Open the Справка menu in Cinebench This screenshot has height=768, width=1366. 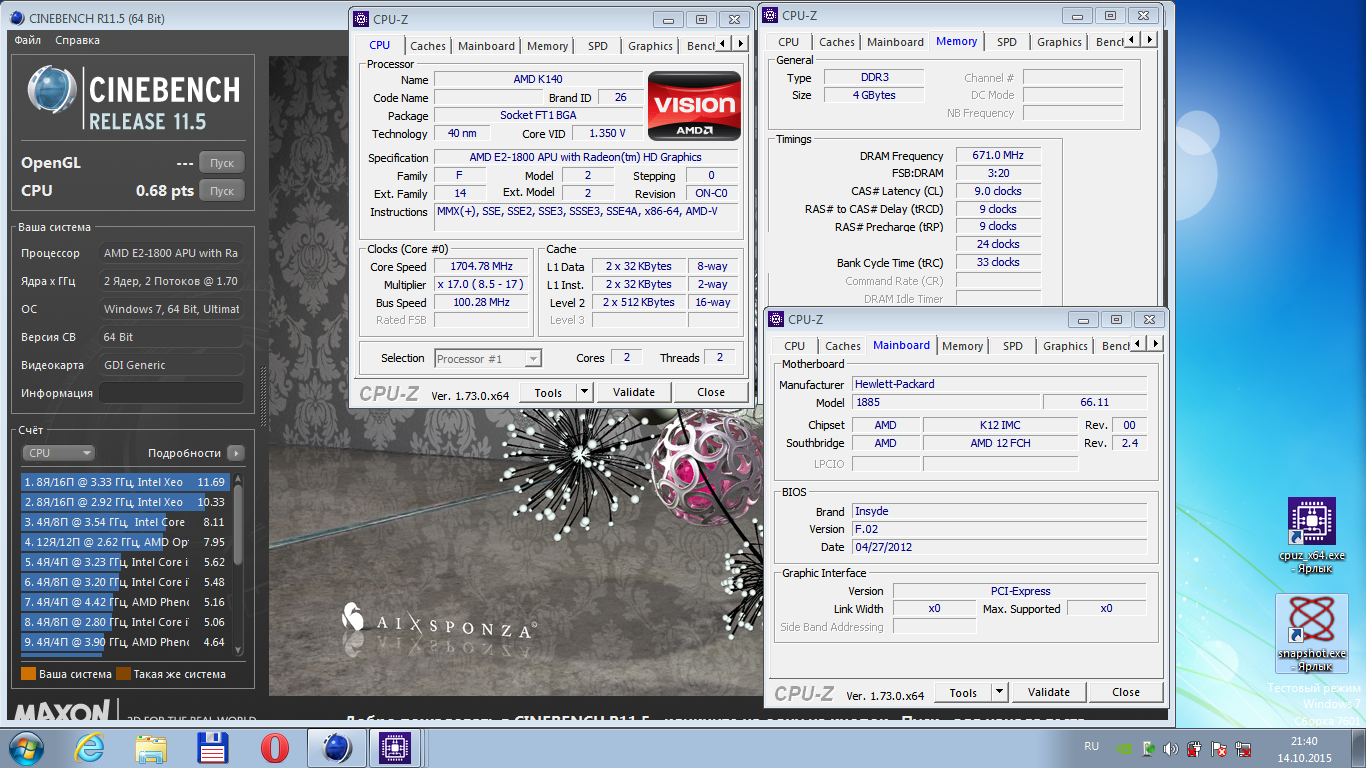pos(78,40)
